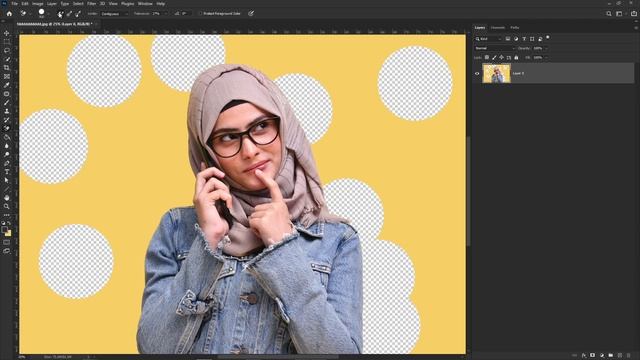Image resolution: width=640 pixels, height=360 pixels.
Task: Click the background color swatch
Action: (9, 234)
